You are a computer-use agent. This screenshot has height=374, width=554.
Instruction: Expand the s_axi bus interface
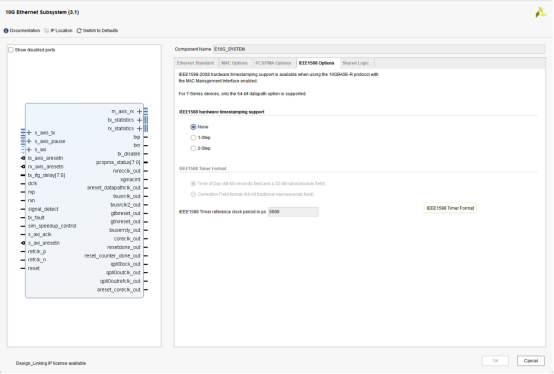click(29, 150)
